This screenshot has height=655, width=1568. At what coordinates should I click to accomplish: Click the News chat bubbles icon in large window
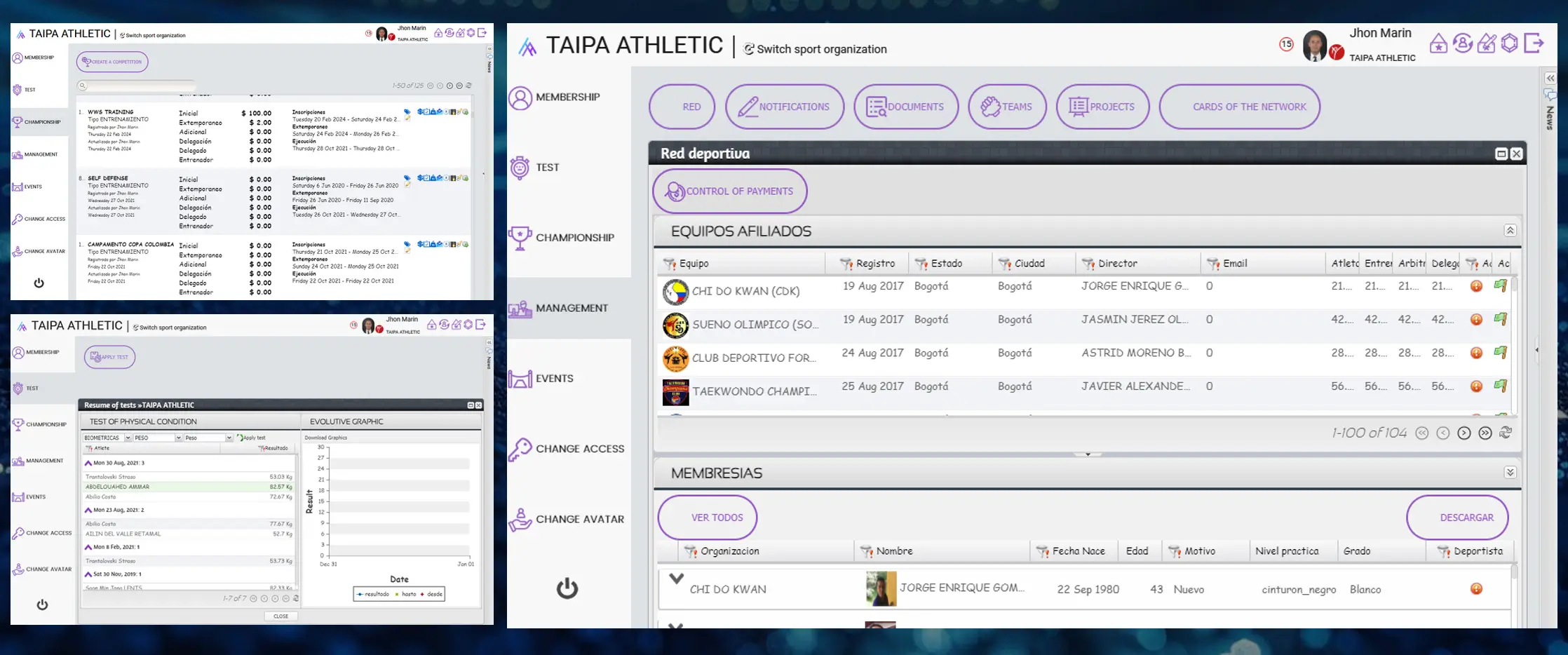tap(1550, 94)
